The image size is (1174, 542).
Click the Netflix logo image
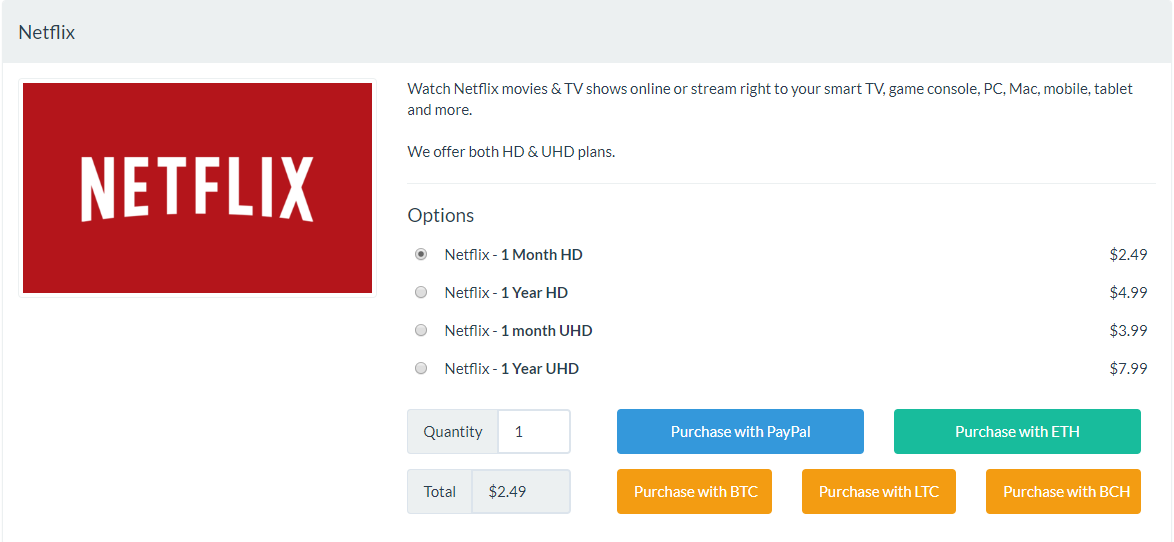point(197,188)
